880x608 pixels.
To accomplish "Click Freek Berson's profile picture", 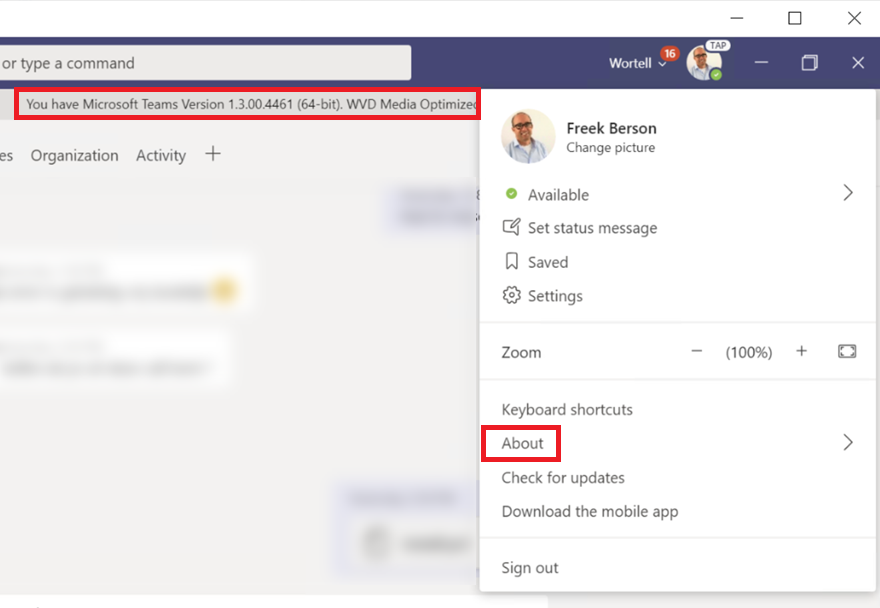I will click(528, 136).
